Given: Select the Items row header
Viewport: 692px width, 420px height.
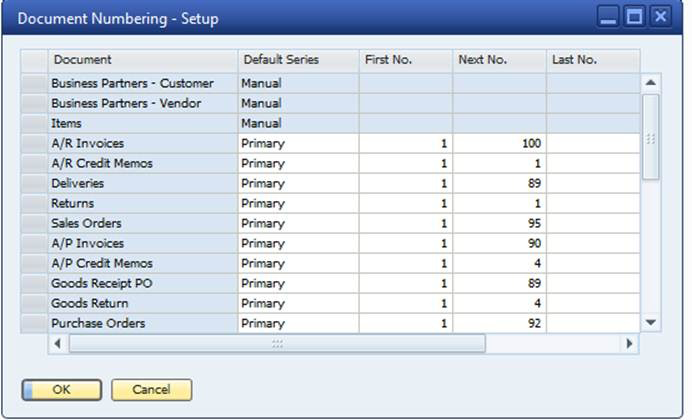Looking at the screenshot, I should click(34, 124).
